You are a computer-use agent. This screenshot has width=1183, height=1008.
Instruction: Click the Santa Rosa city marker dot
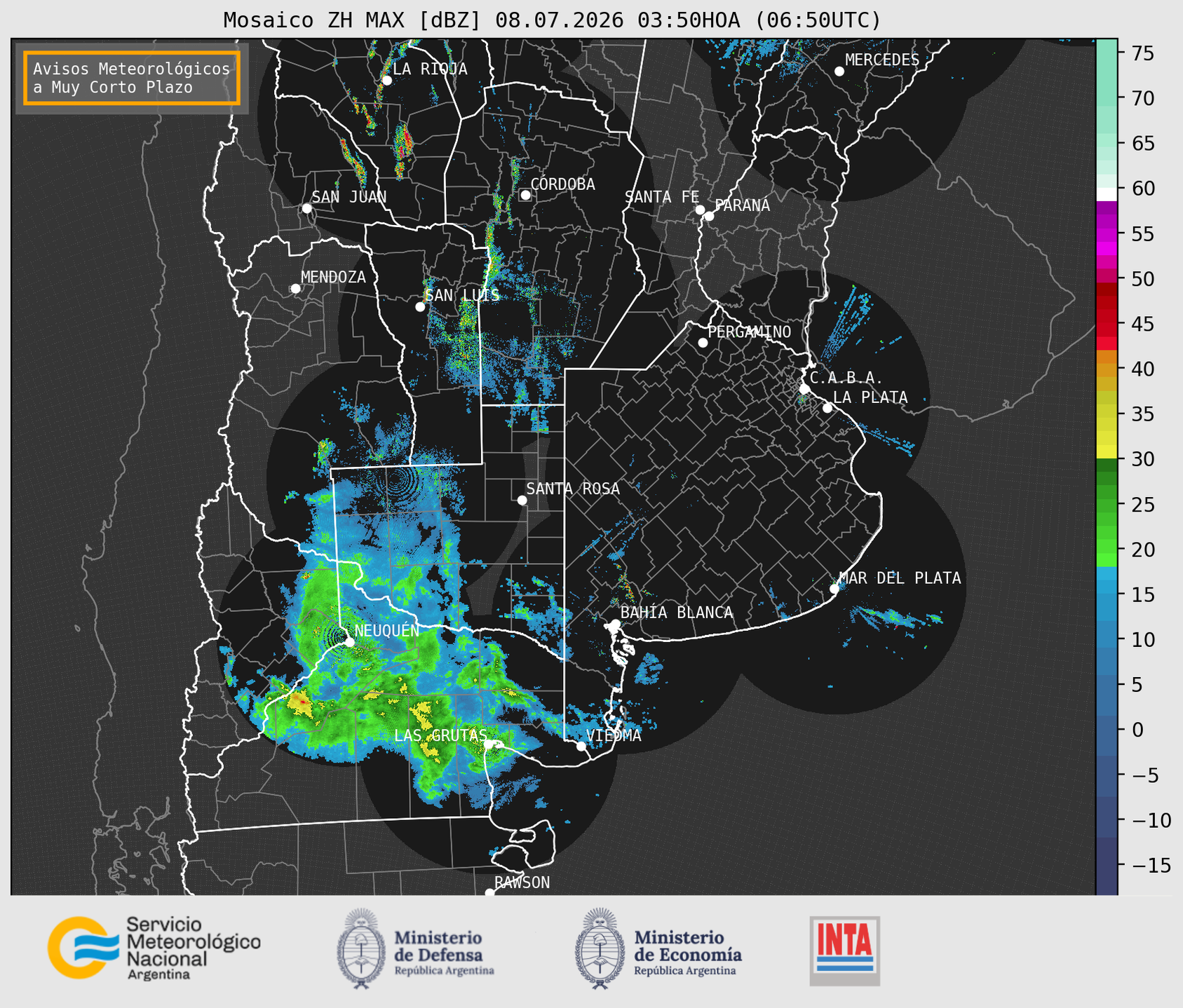522,500
